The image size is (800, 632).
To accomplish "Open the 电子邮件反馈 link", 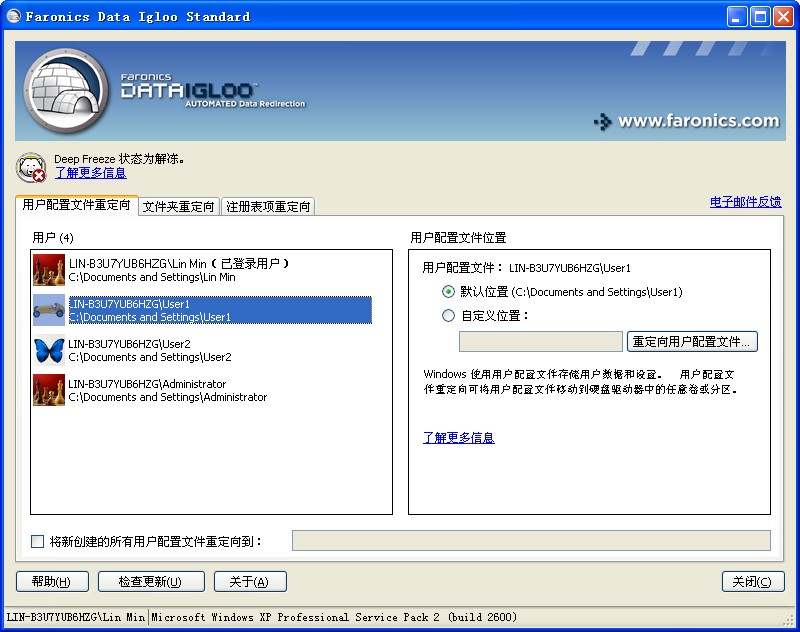I will coord(745,202).
